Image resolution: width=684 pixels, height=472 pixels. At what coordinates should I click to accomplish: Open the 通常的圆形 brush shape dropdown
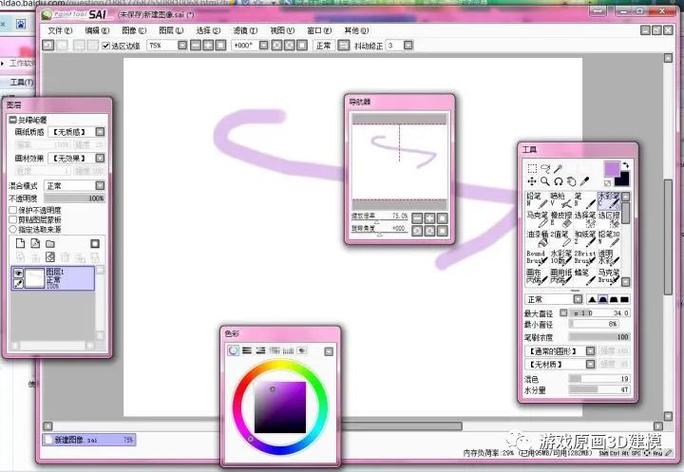(590, 351)
